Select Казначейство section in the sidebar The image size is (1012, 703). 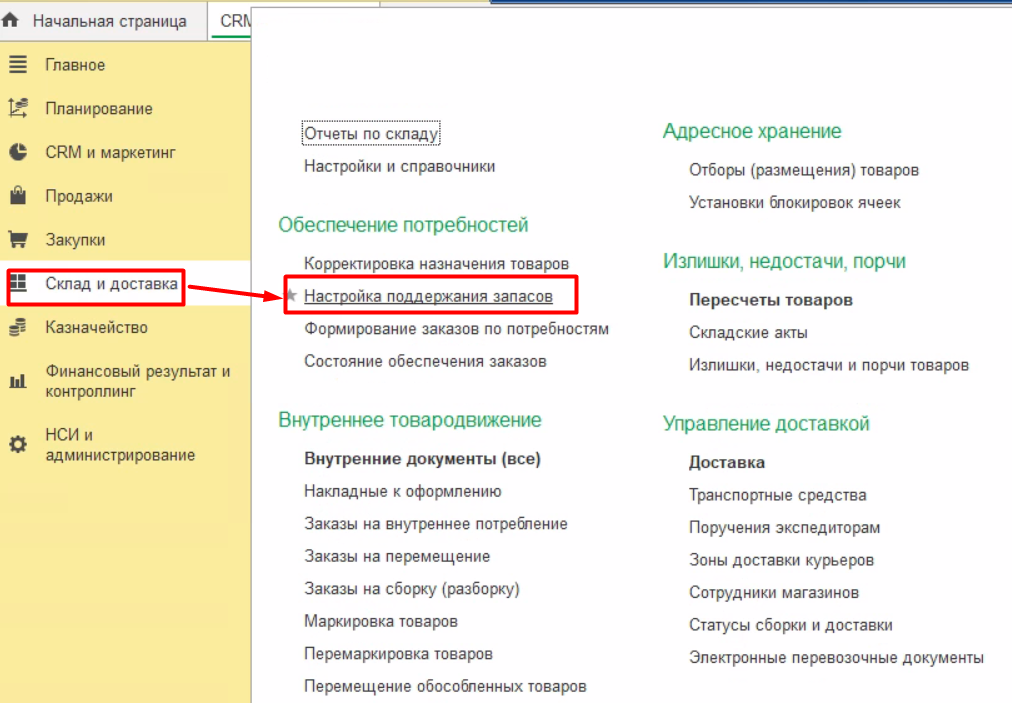[x=96, y=327]
